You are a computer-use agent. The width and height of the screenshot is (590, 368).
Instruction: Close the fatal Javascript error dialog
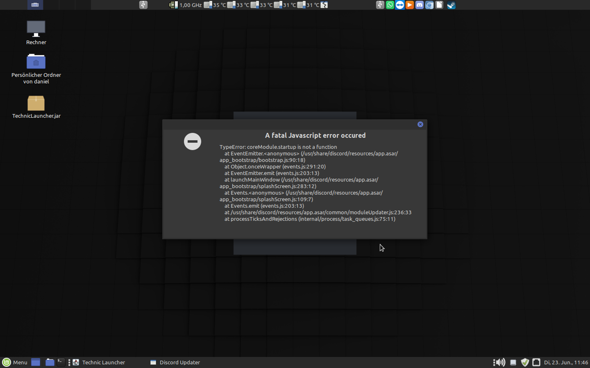click(420, 125)
